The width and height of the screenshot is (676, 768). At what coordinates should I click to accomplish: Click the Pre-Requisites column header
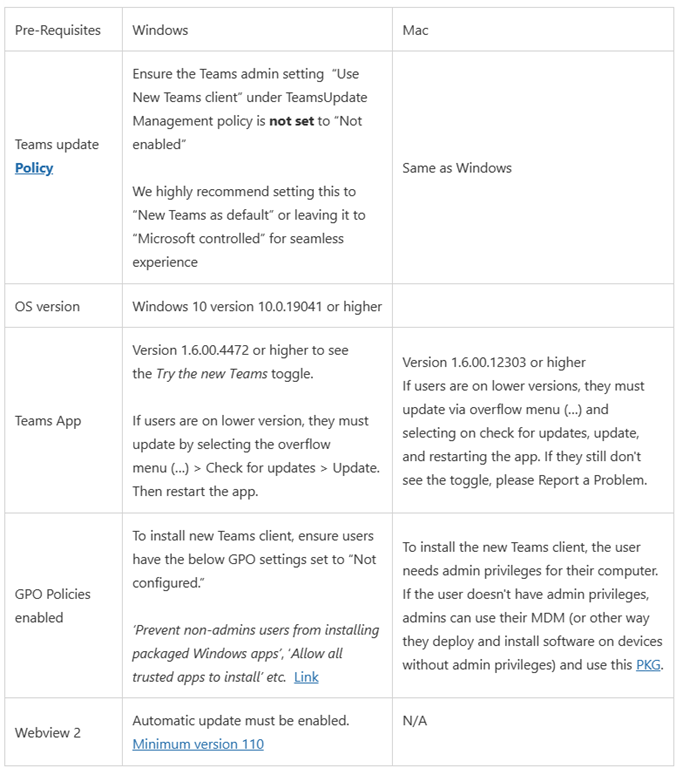(x=58, y=30)
